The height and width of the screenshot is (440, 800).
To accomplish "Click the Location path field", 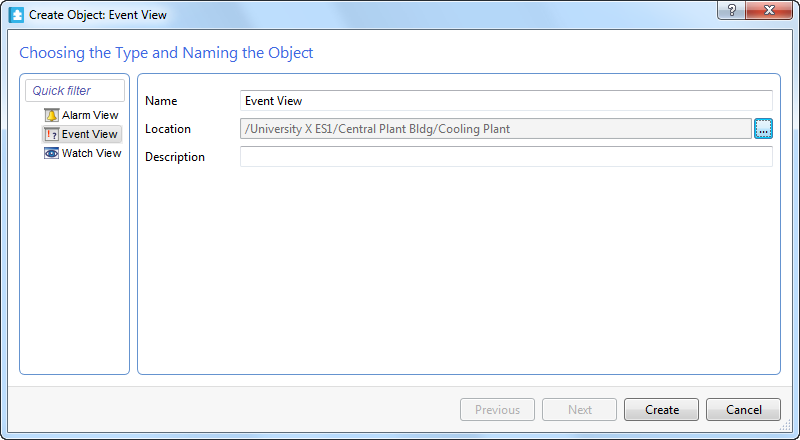I will 495,128.
